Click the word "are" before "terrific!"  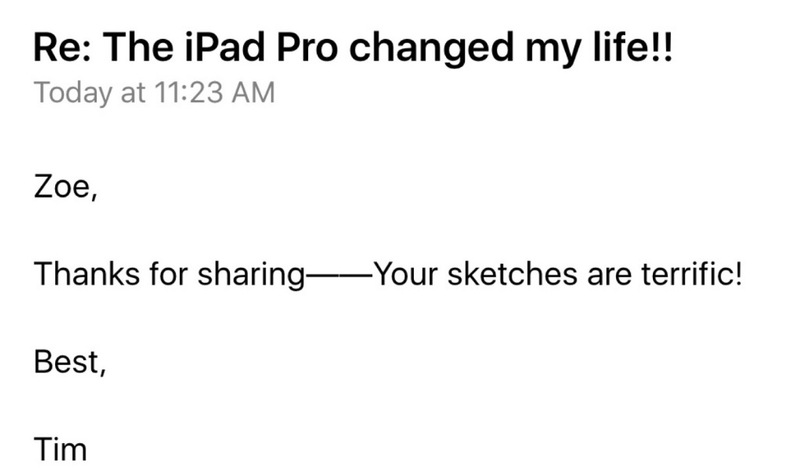point(610,276)
